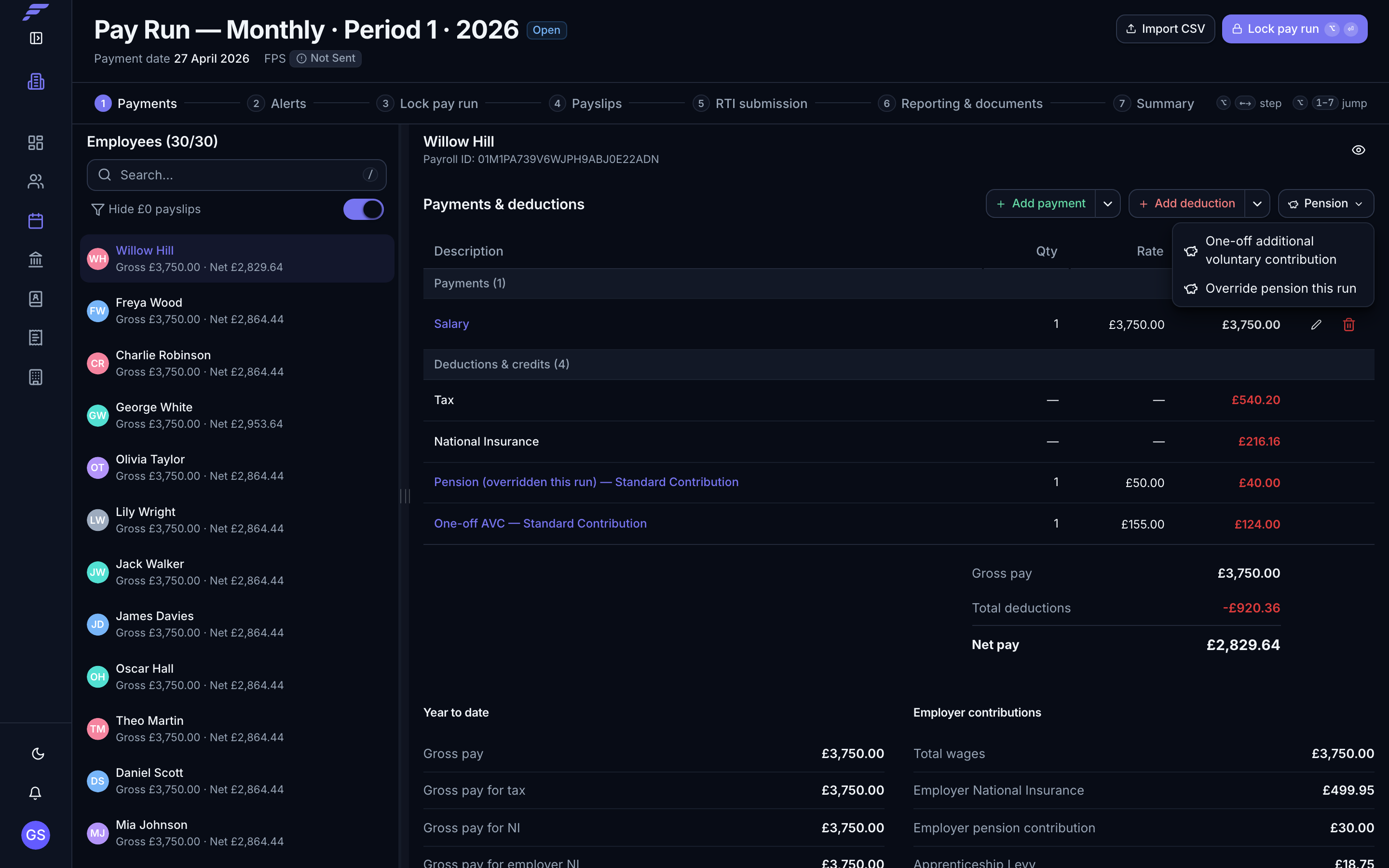Open the ID badge contact icon in sidebar

pyautogui.click(x=36, y=298)
